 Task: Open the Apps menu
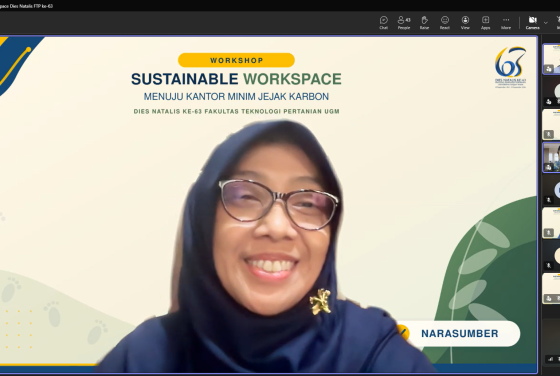485,22
